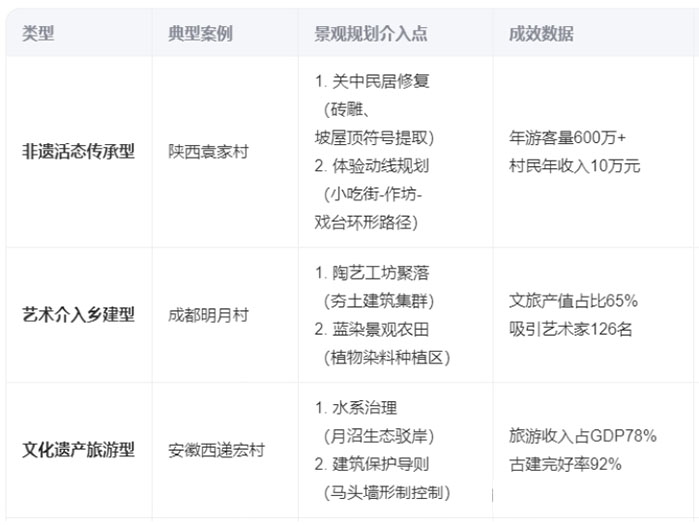The width and height of the screenshot is (699, 525).
Task: Click the text 文旅产值占比65%
Action: [573, 301]
